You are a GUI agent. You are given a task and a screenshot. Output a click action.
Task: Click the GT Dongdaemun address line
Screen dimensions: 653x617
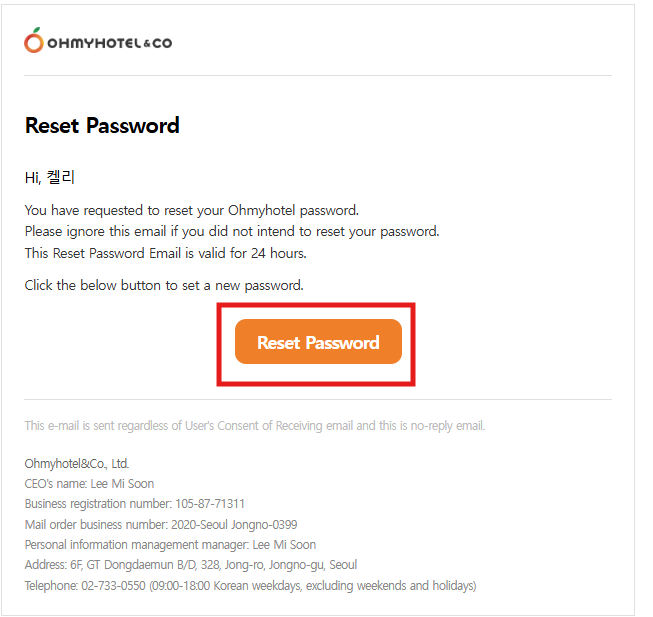(x=190, y=565)
